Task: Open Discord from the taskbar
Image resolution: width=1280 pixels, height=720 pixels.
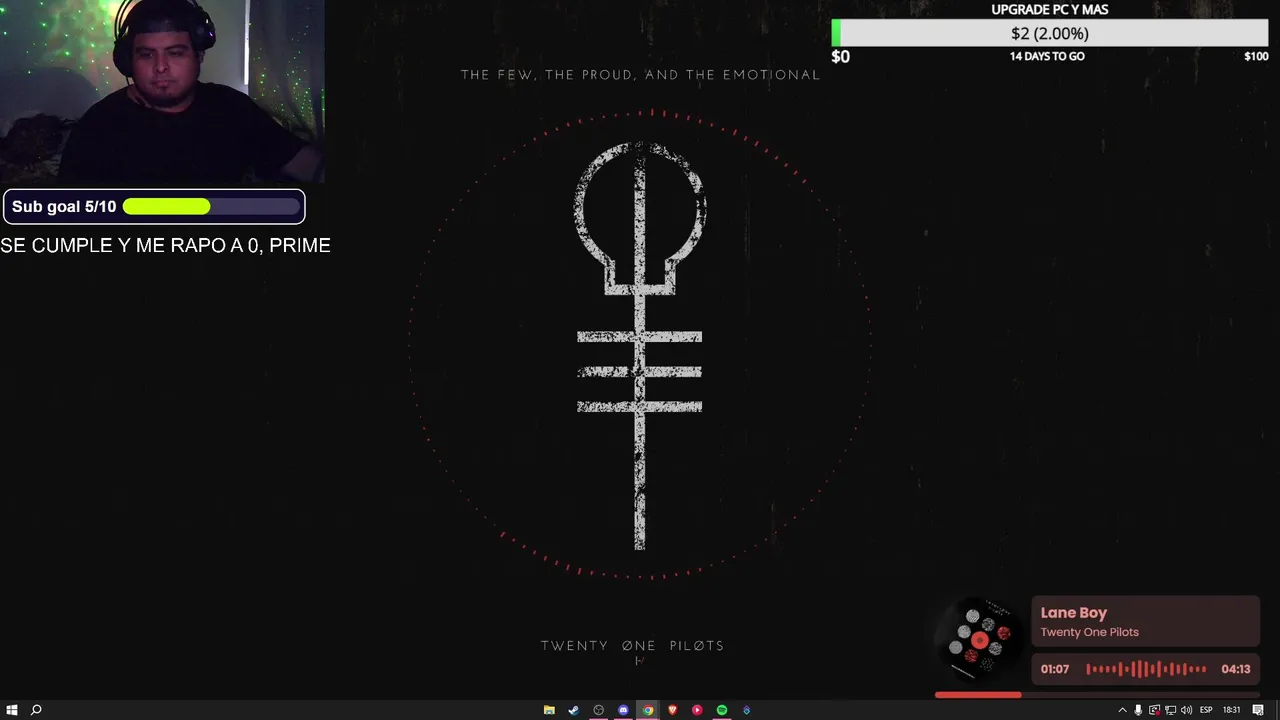Action: point(623,710)
